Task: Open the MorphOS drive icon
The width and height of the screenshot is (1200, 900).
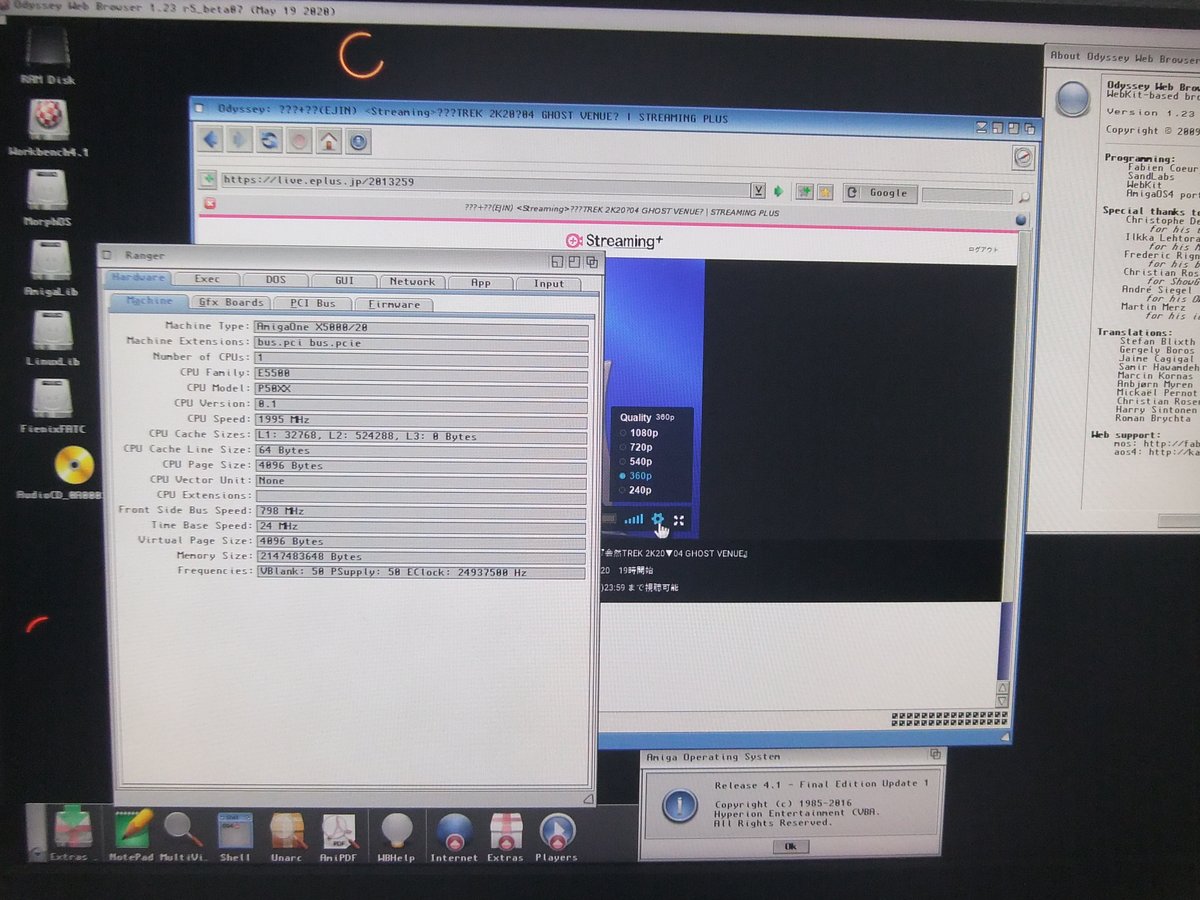Action: pos(47,197)
